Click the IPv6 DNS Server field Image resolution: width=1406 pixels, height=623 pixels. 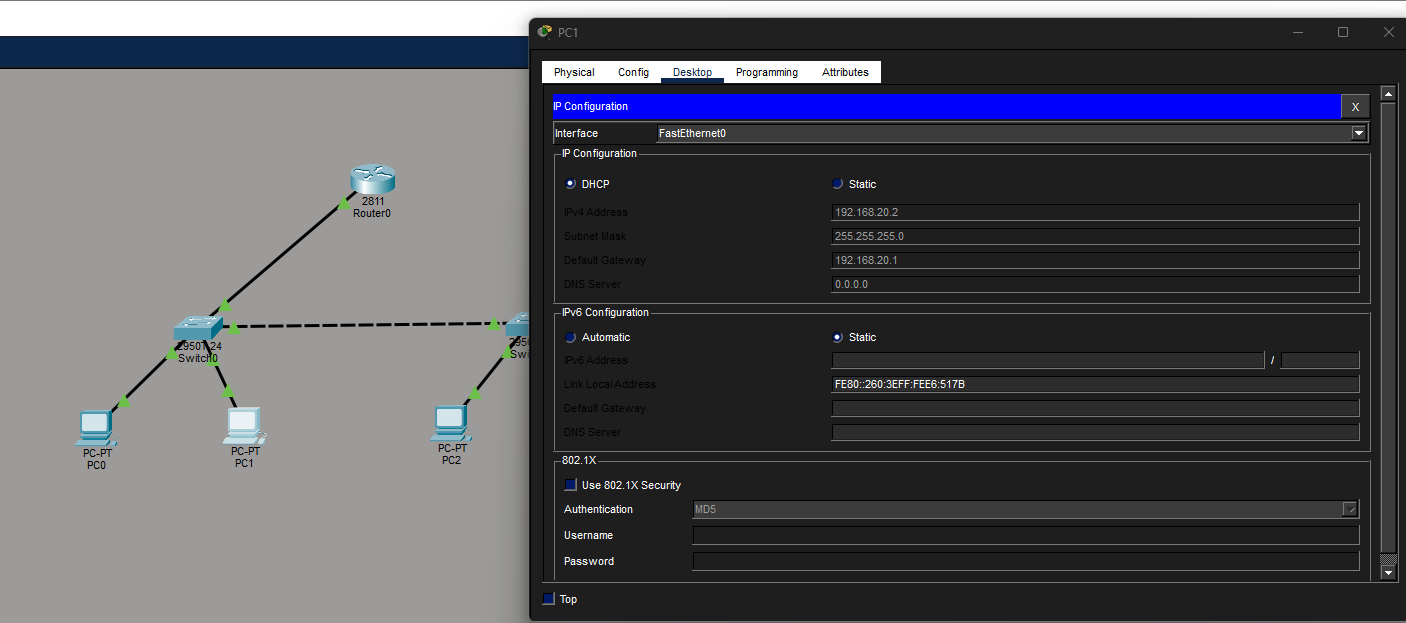click(1095, 432)
